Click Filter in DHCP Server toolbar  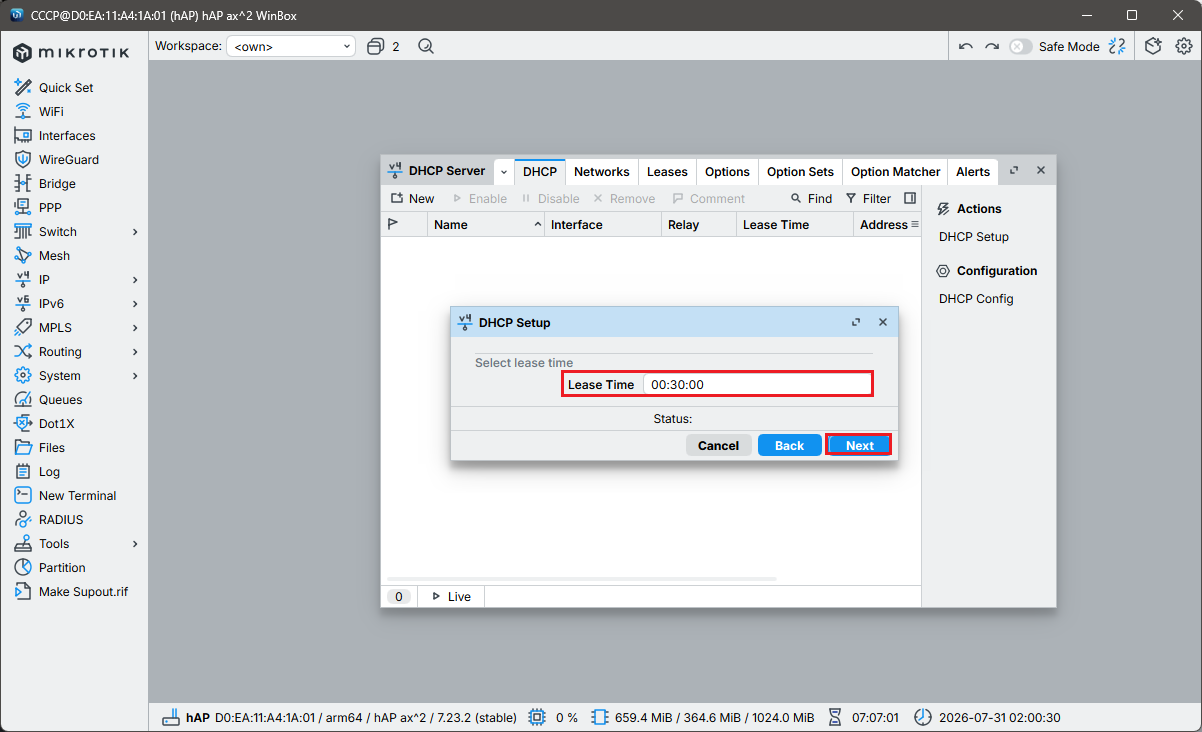(868, 198)
